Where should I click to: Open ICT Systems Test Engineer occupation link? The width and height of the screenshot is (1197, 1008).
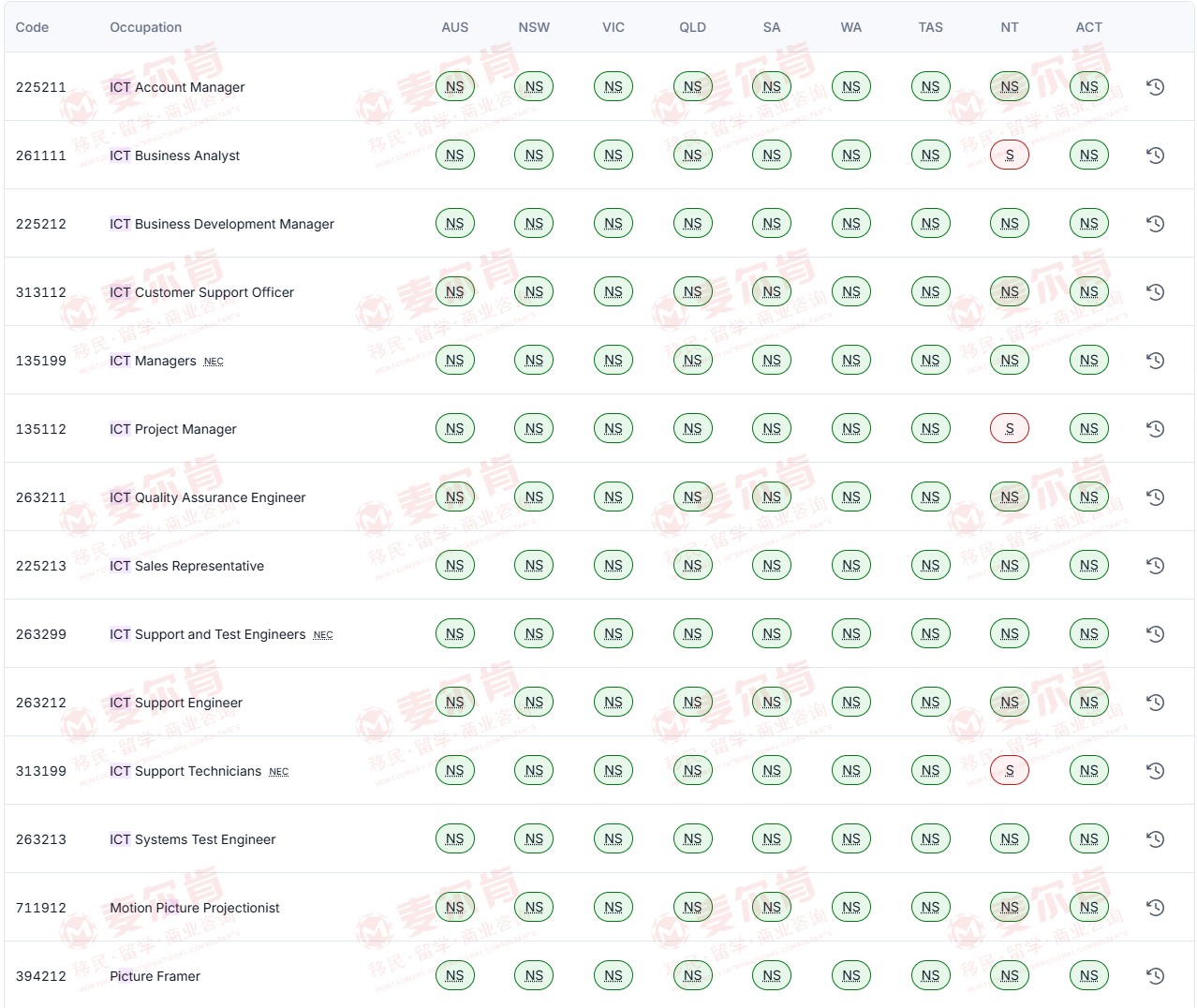[x=192, y=839]
